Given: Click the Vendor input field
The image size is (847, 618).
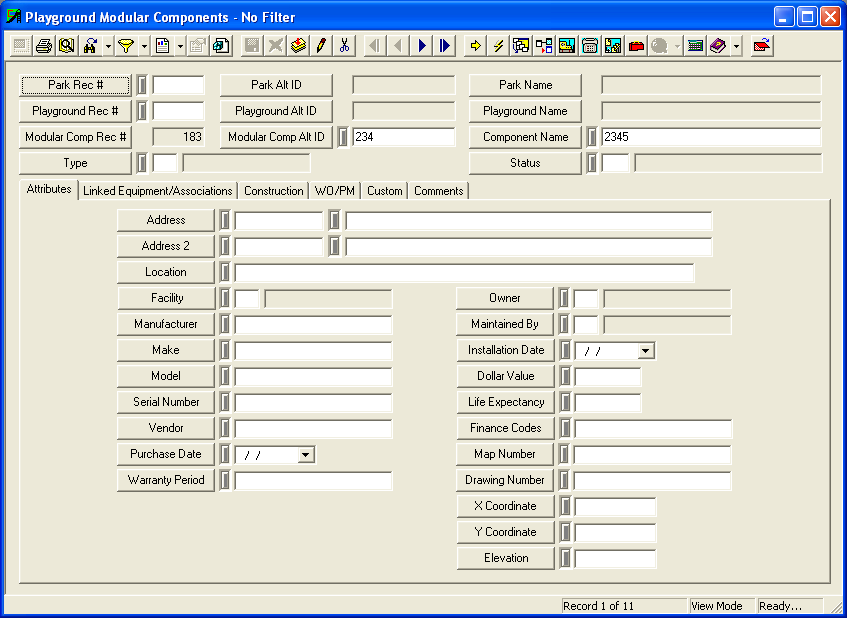Looking at the screenshot, I should 313,429.
